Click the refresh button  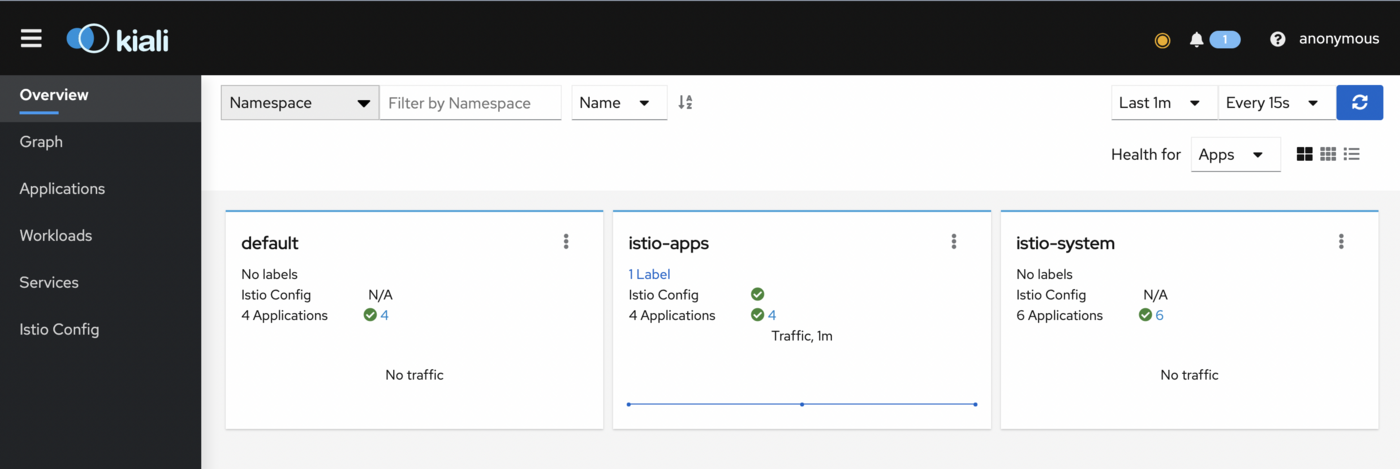(x=1359, y=103)
